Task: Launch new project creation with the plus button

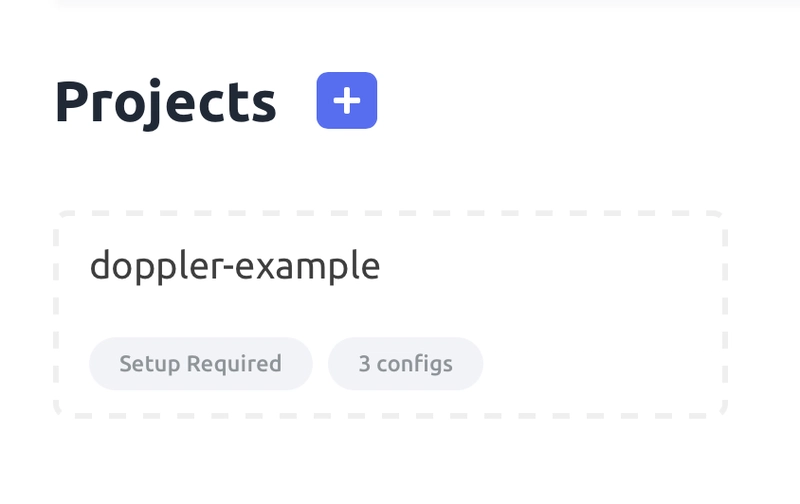Action: (347, 100)
